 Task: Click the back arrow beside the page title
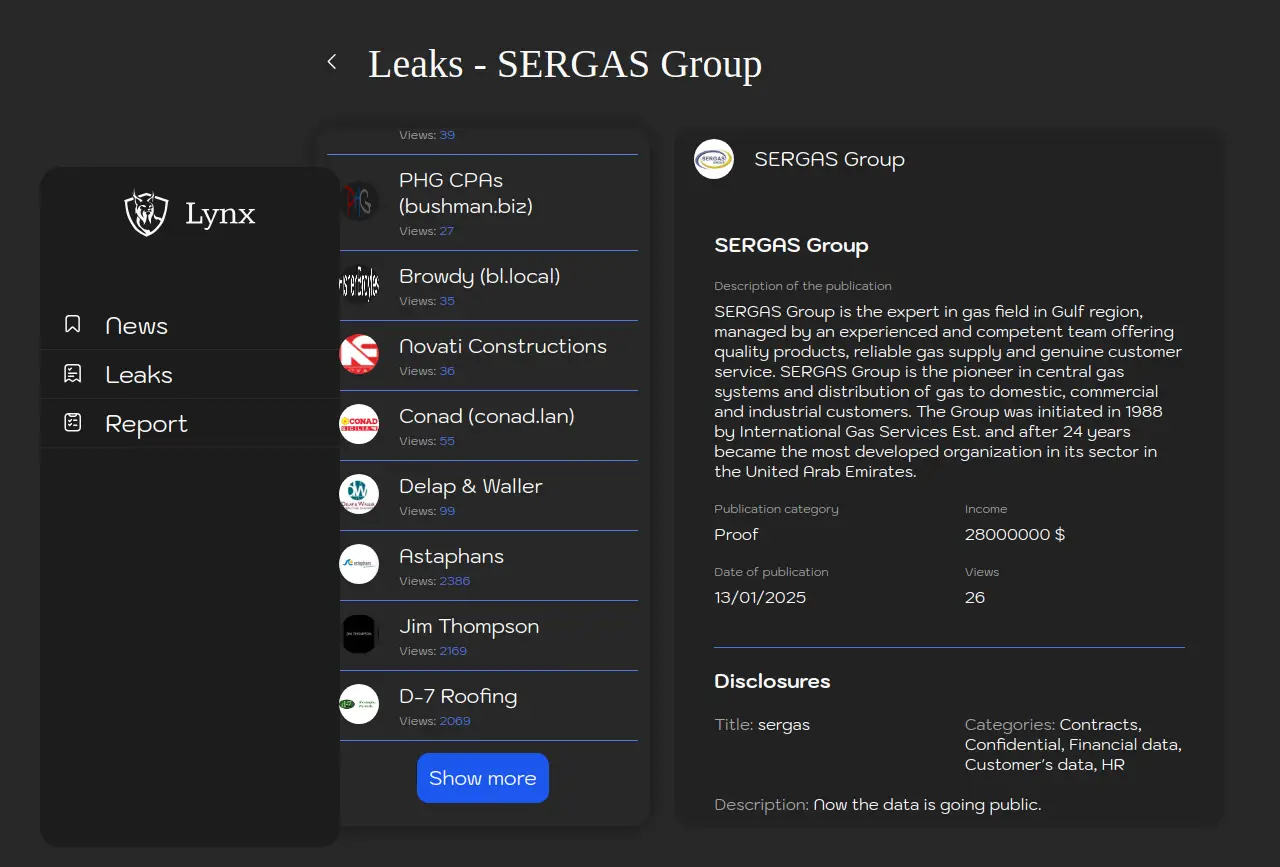(332, 62)
